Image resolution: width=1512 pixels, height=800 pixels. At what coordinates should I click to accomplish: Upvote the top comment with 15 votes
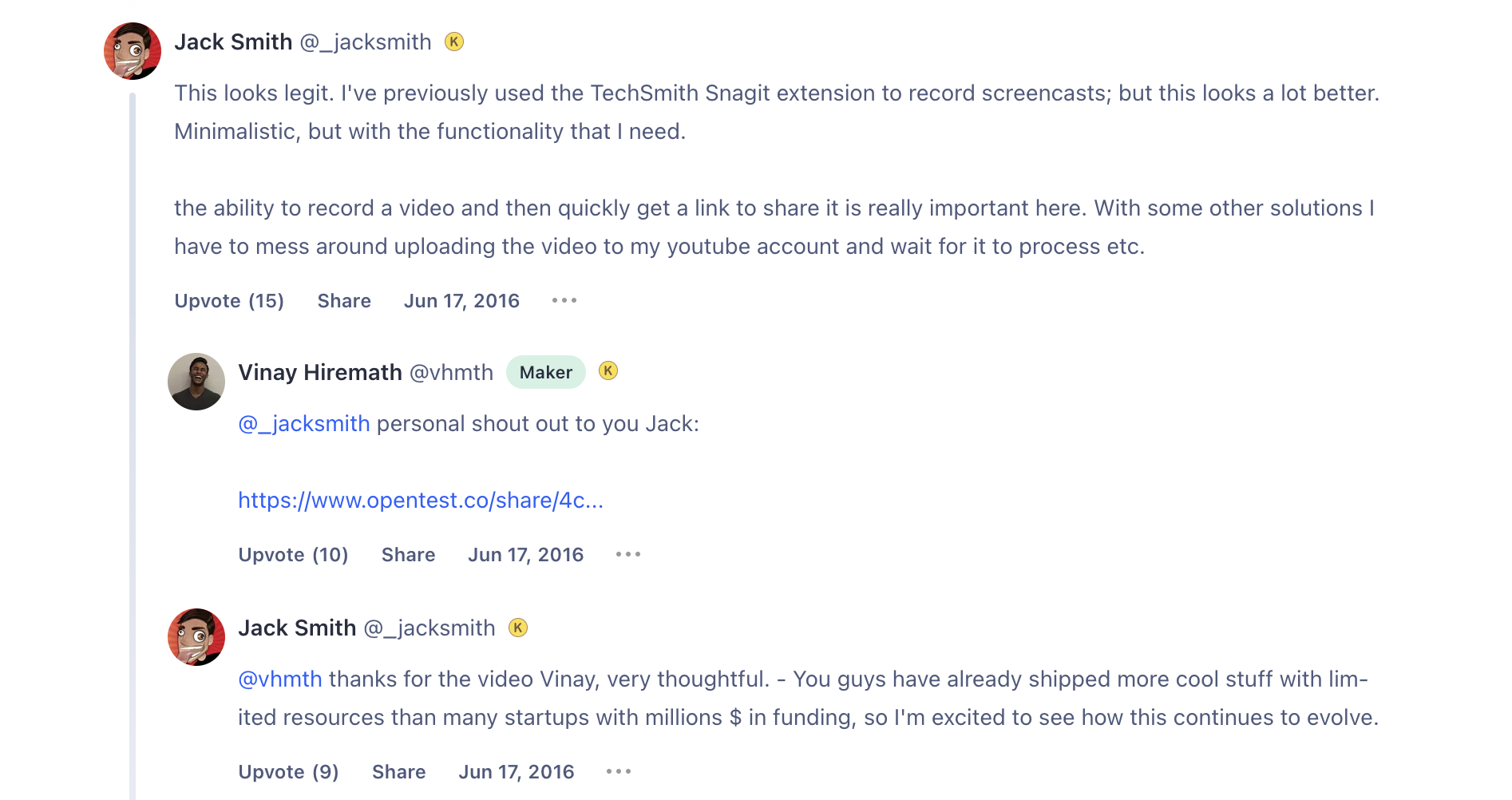pyautogui.click(x=229, y=301)
